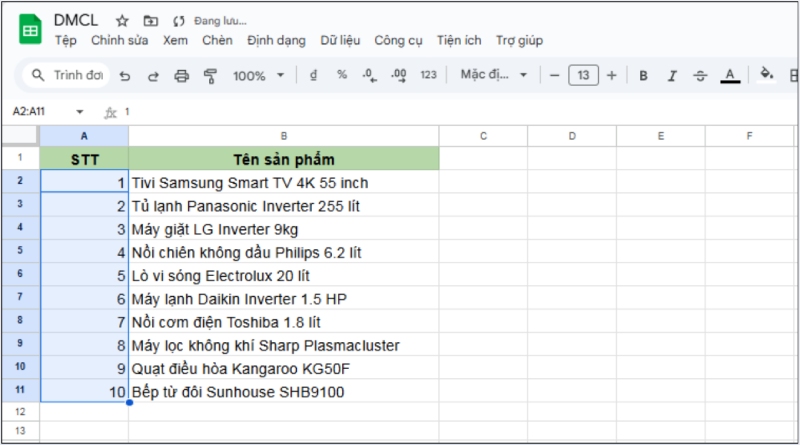Open the Định dạng menu
Screen dimensions: 800x445
click(x=276, y=41)
